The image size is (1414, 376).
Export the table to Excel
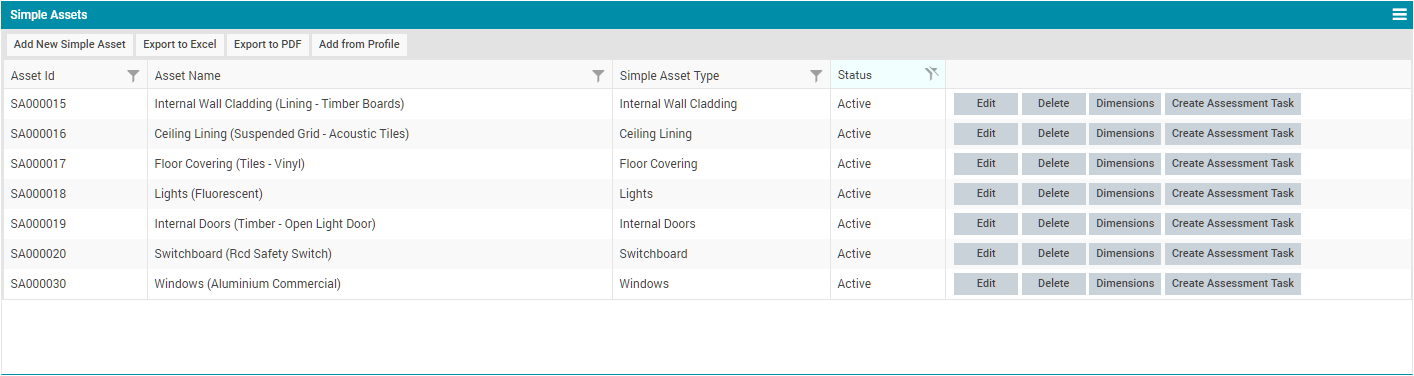[180, 44]
